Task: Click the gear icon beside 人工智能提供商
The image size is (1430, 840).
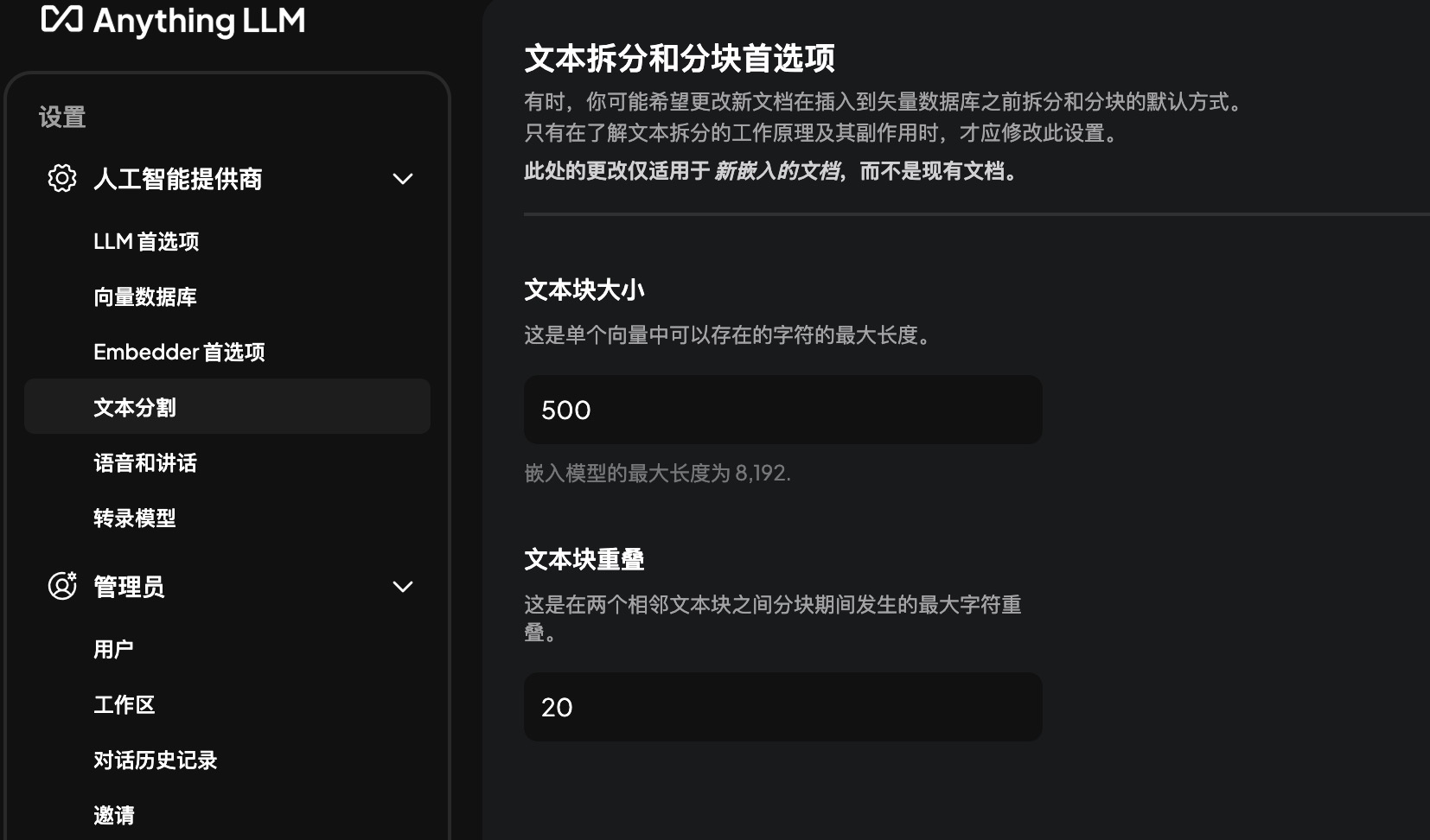Action: [x=61, y=179]
